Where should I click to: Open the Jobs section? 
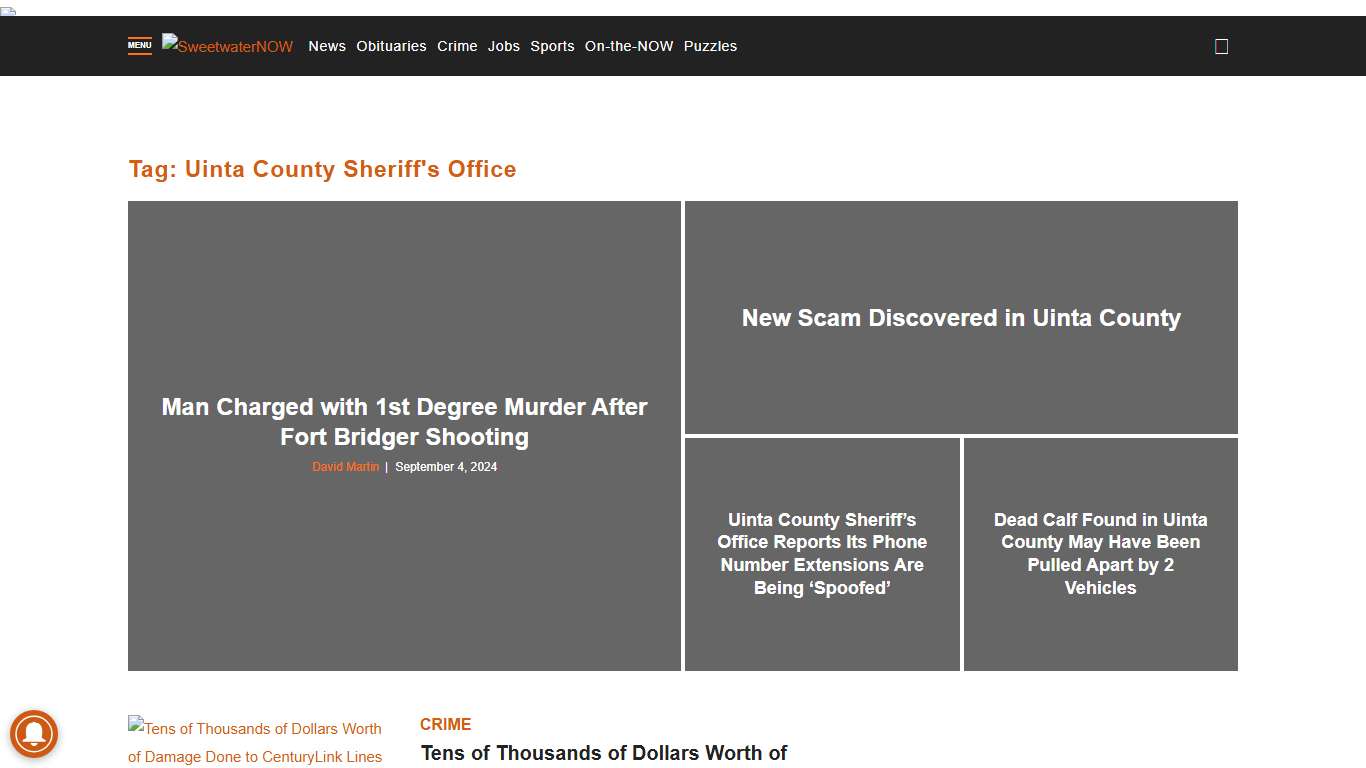[x=504, y=46]
